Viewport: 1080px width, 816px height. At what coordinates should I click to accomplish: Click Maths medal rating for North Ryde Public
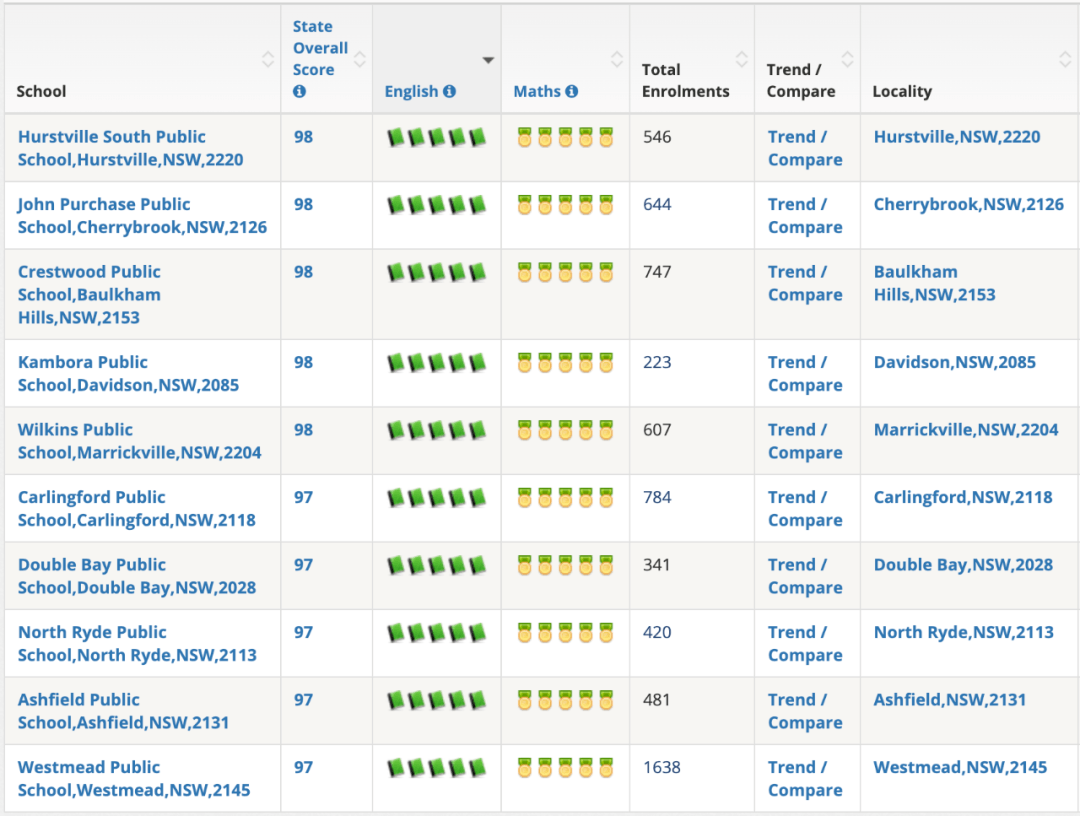565,632
